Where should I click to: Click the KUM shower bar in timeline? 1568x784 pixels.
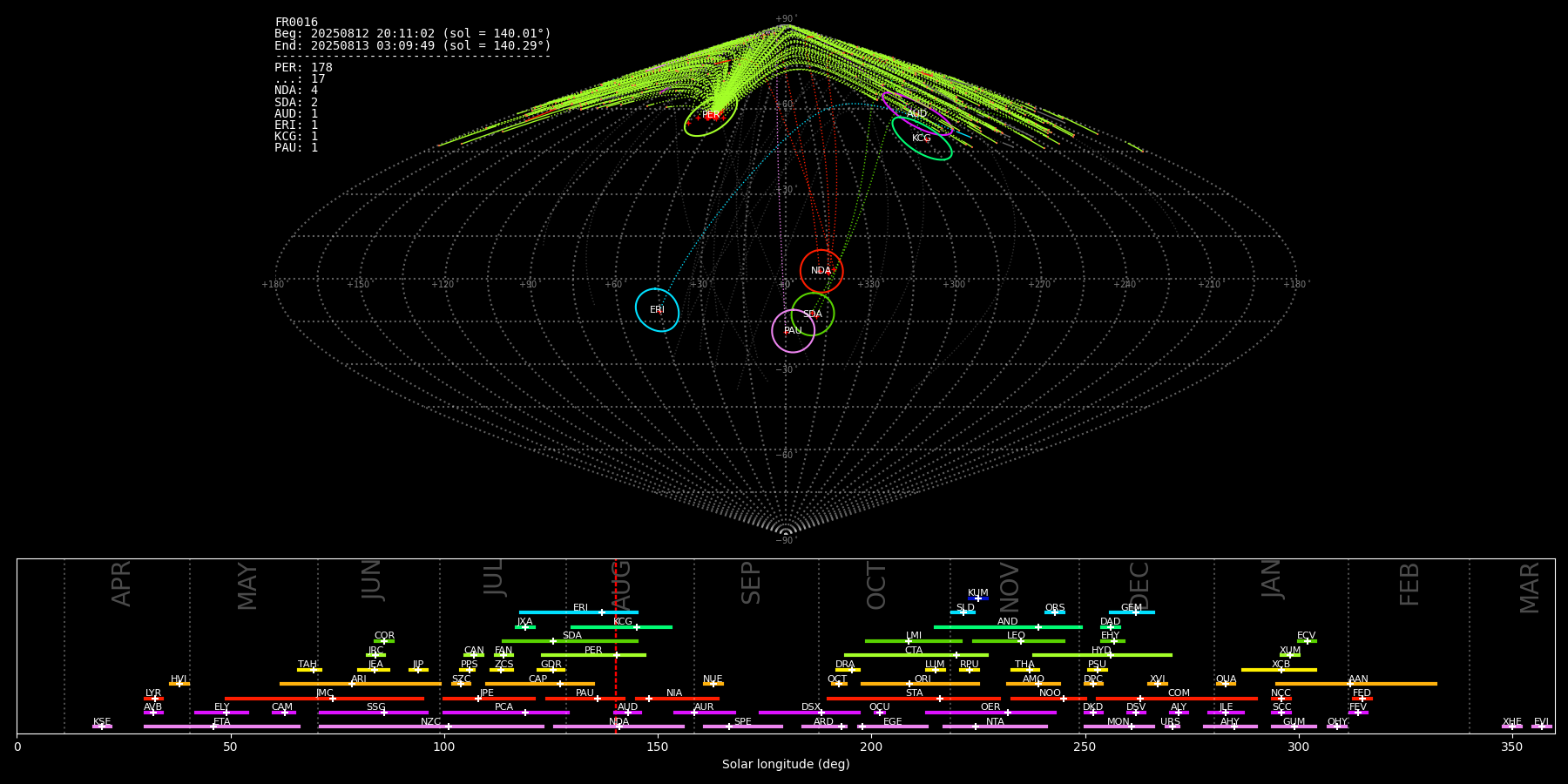[x=978, y=598]
